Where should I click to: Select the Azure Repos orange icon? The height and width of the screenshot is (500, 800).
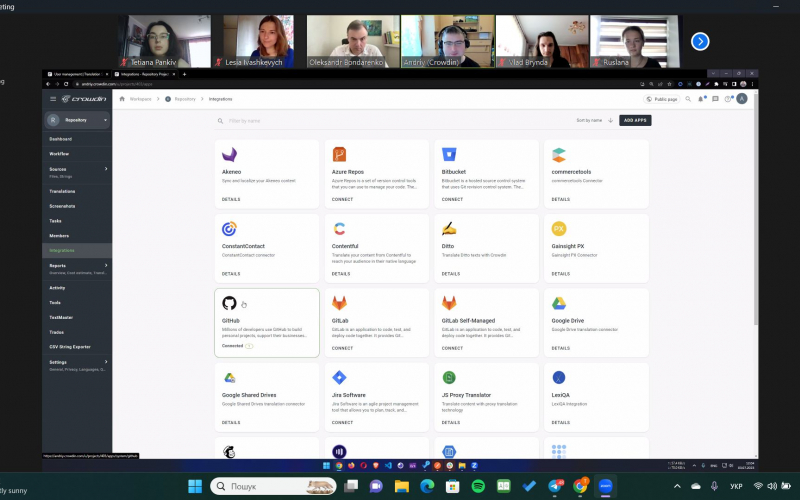coord(339,154)
